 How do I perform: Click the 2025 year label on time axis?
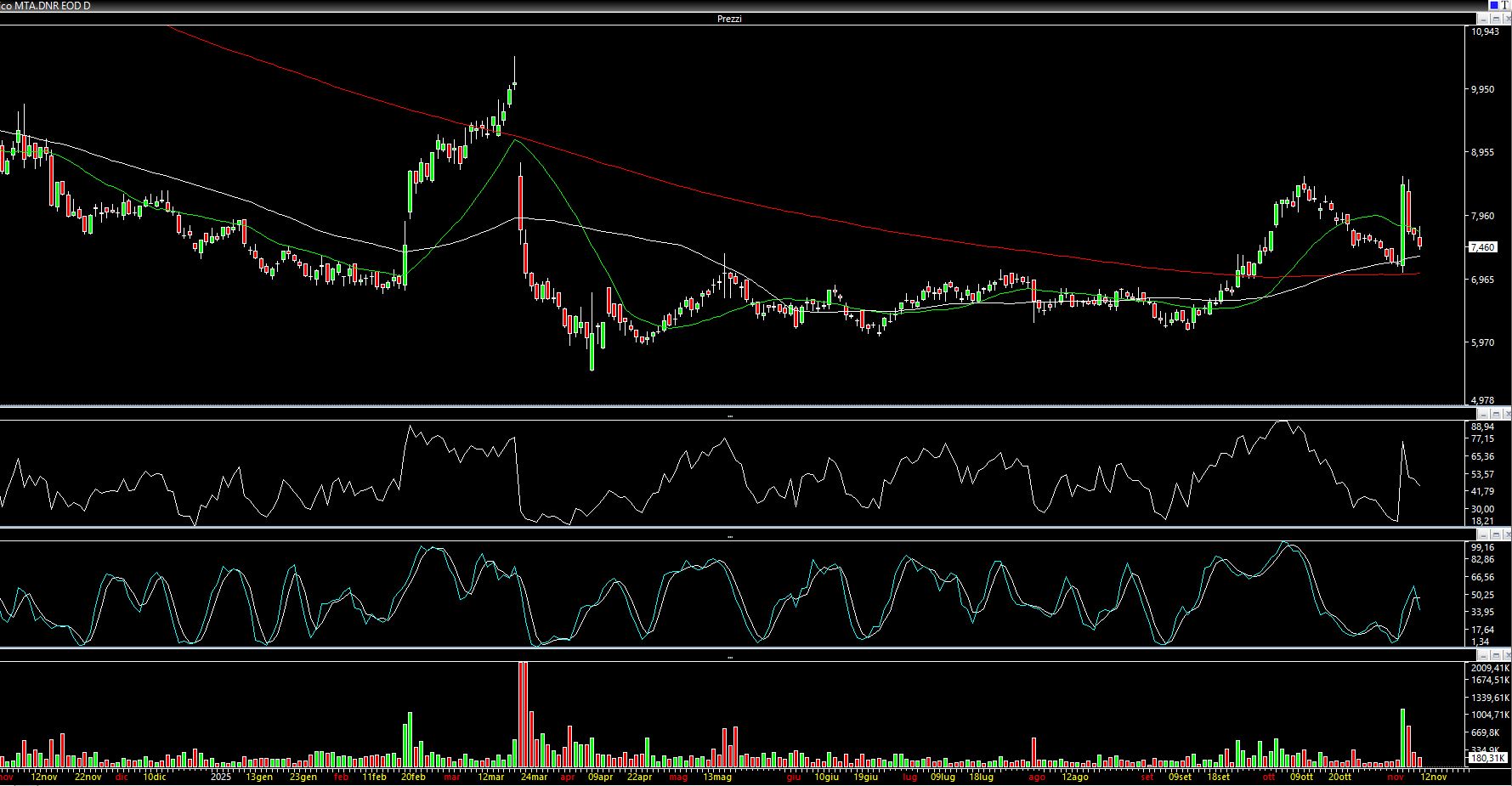click(220, 777)
